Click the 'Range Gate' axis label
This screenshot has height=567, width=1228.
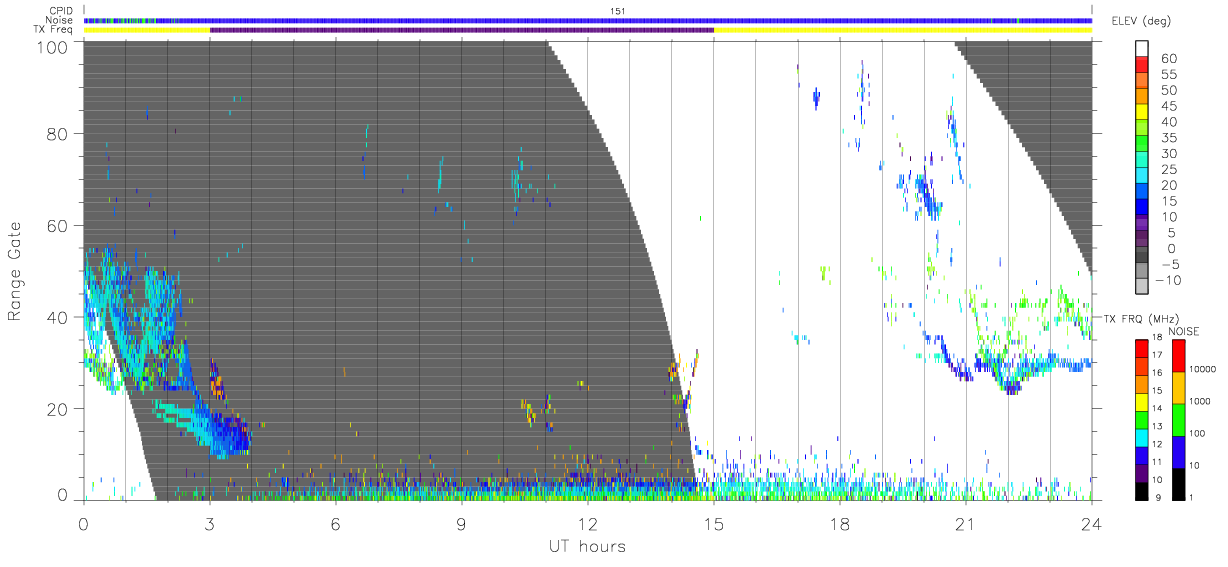15,271
